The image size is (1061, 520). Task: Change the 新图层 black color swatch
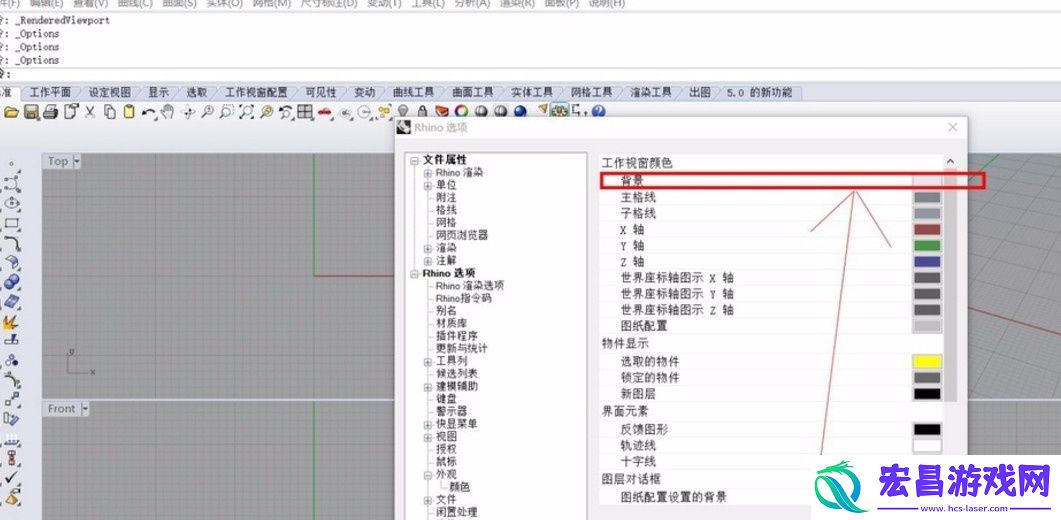927,393
